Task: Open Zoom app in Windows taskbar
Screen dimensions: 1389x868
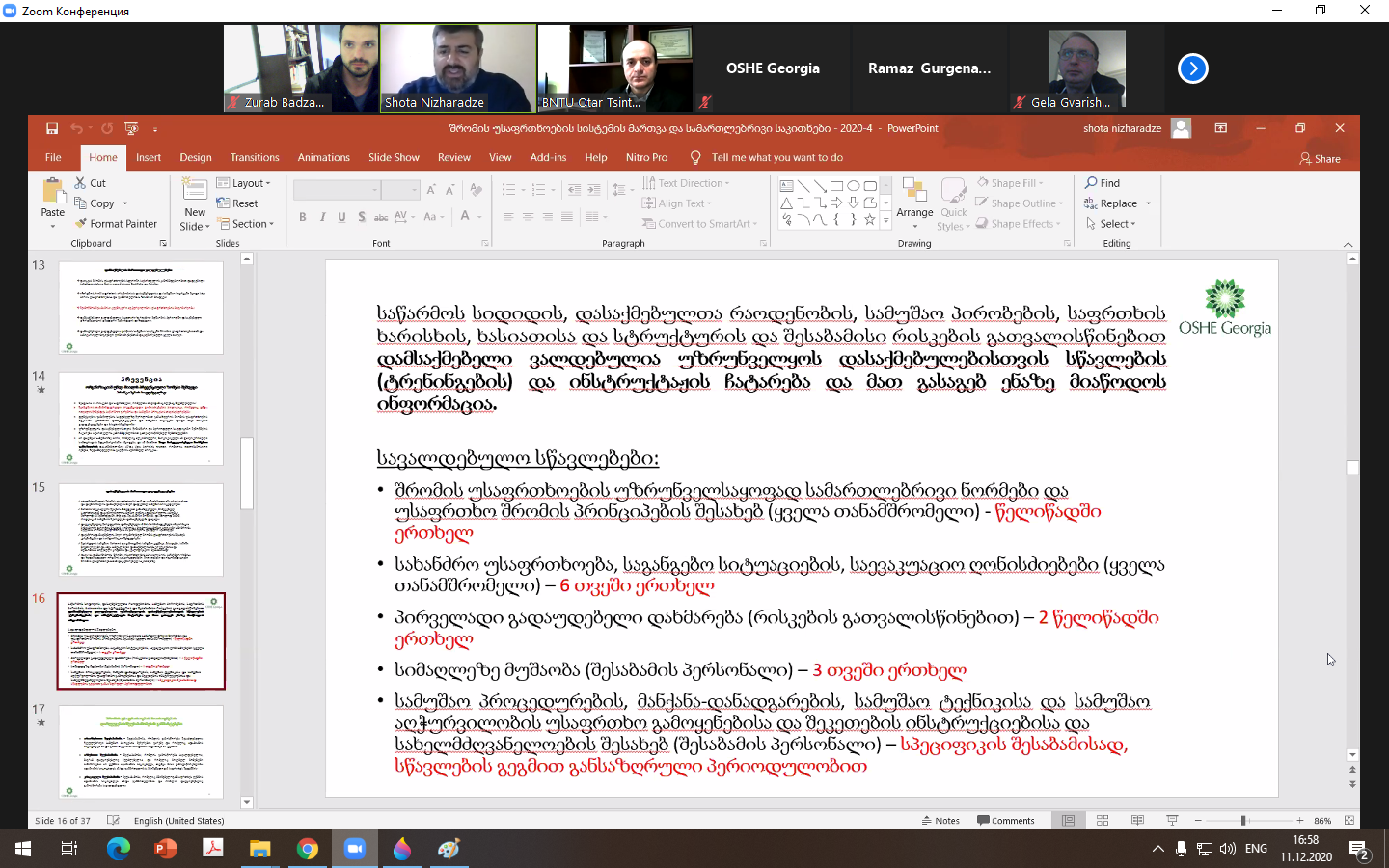Action: click(354, 849)
